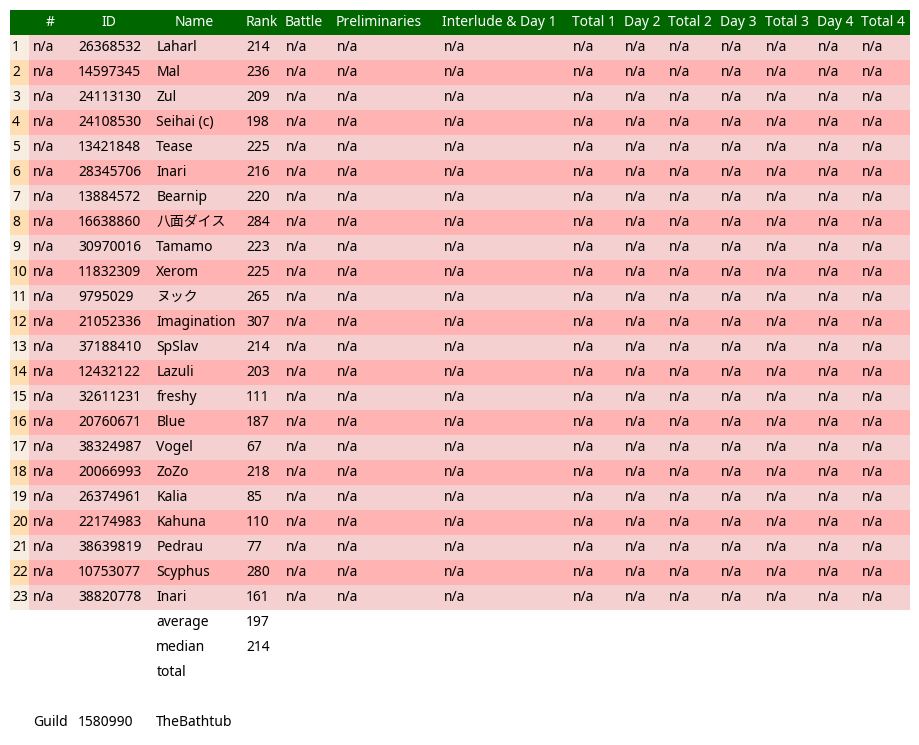The width and height of the screenshot is (919, 745).
Task: Select the Laharl name cell
Action: click(x=176, y=46)
